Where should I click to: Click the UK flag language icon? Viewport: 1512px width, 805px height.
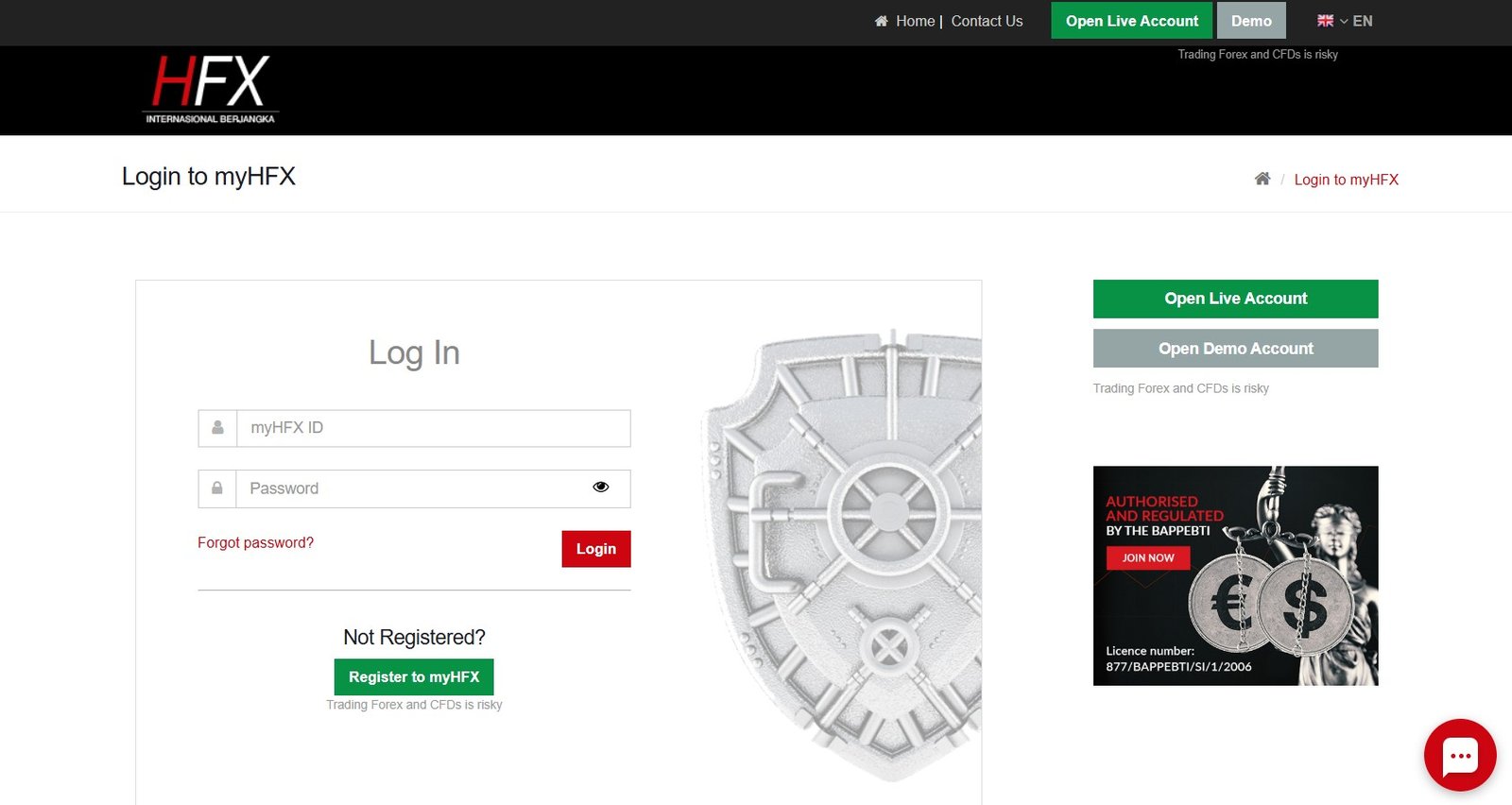1325,21
